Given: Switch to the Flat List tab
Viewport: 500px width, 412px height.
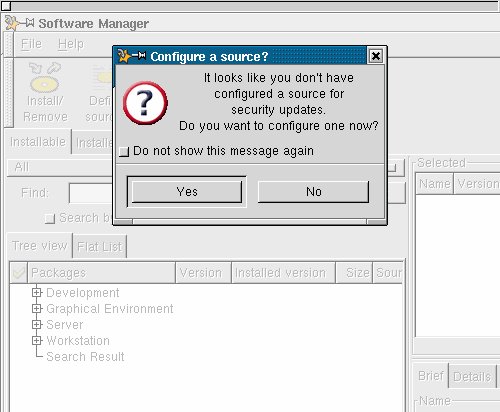Looking at the screenshot, I should [x=100, y=247].
